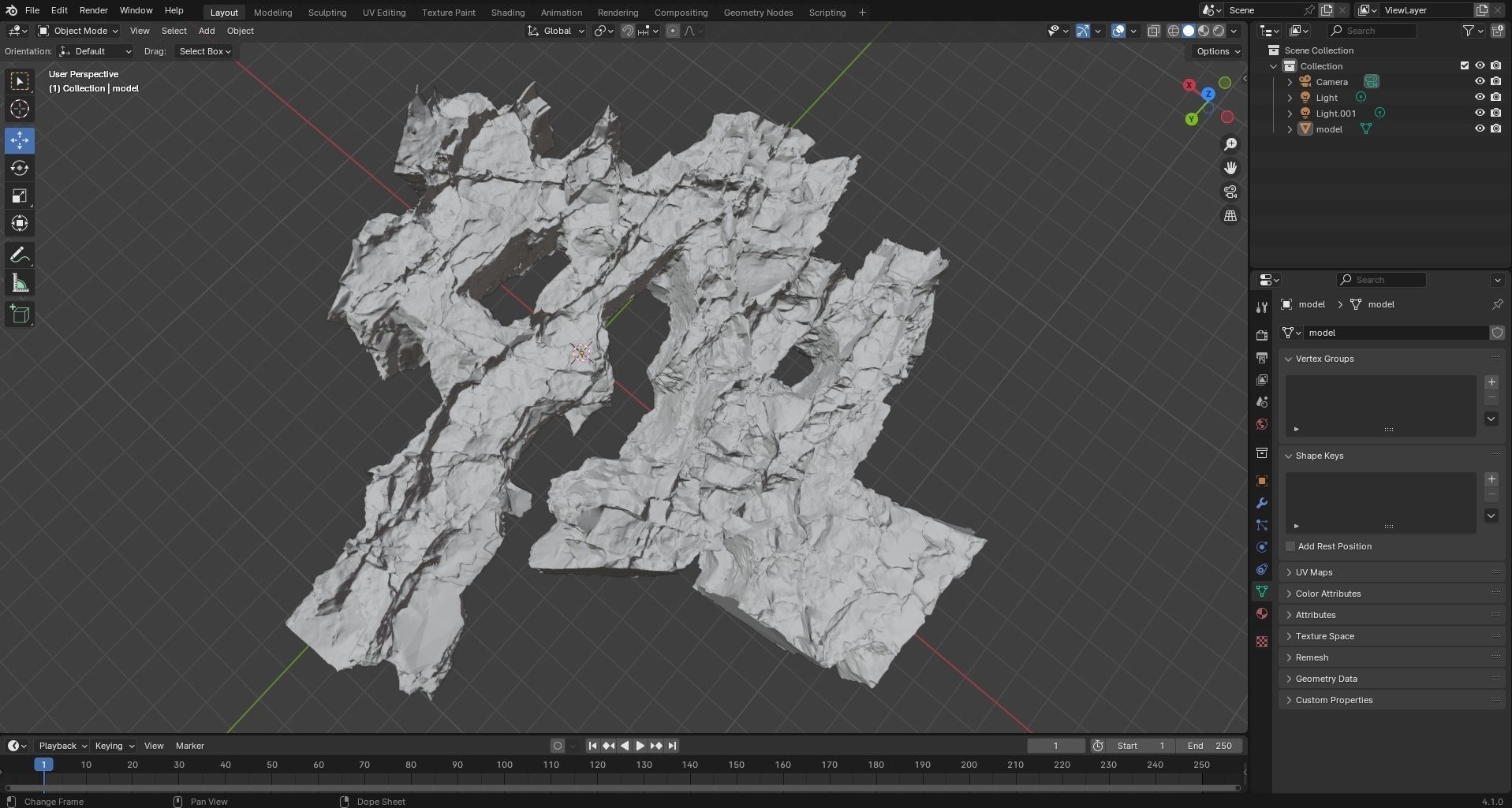Open the Object properties tab
The image size is (1512, 808).
click(x=1262, y=481)
